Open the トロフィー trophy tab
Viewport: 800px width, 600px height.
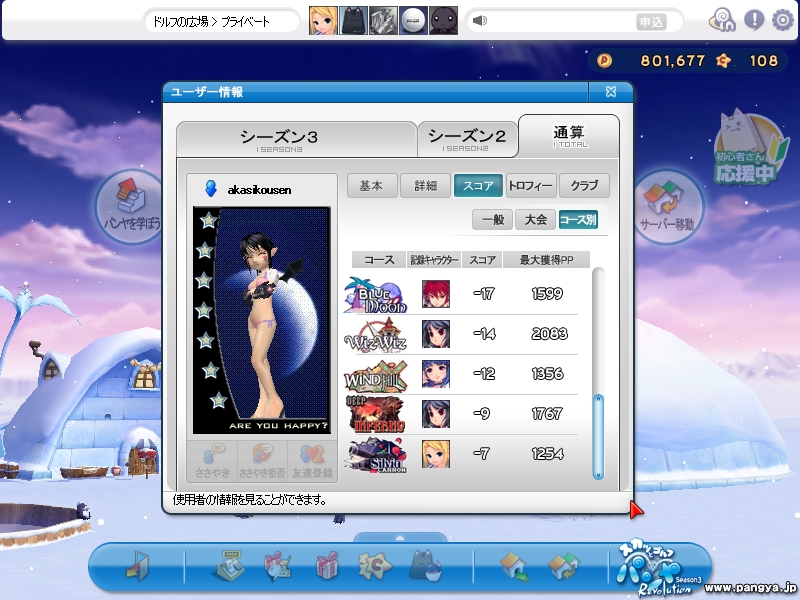tap(531, 186)
